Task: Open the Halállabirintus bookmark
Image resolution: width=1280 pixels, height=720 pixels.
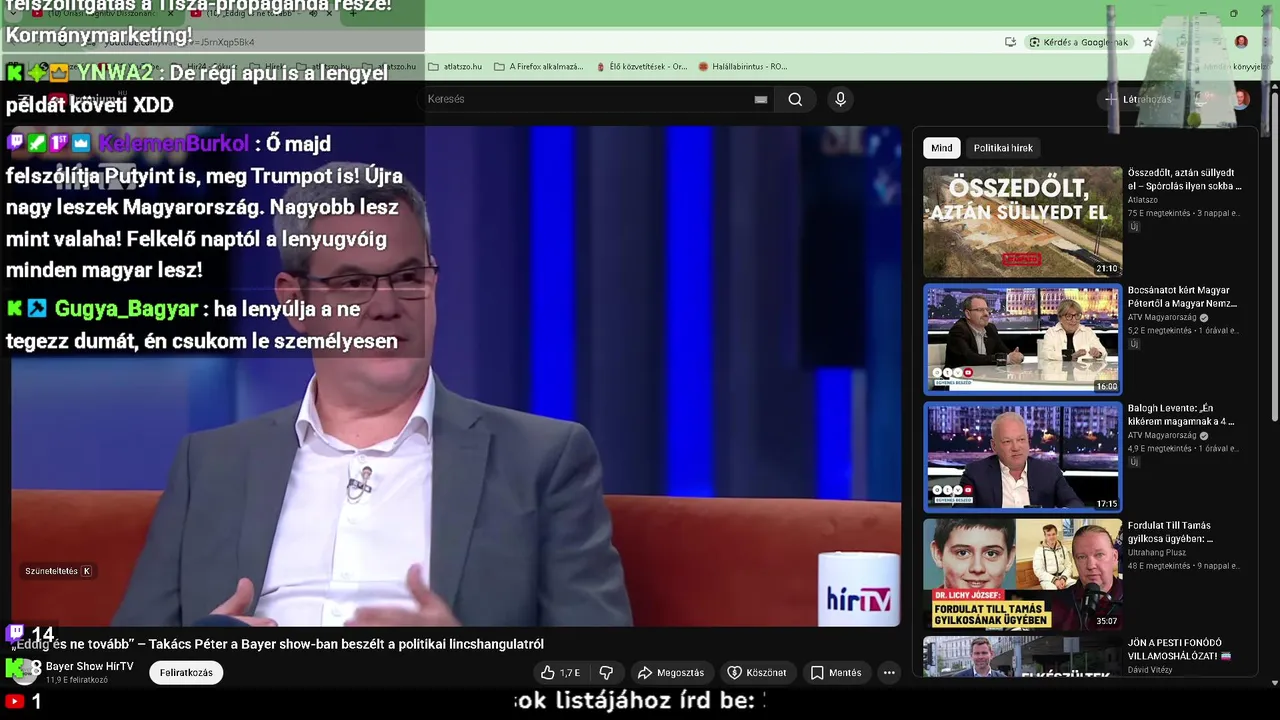Action: coord(742,67)
